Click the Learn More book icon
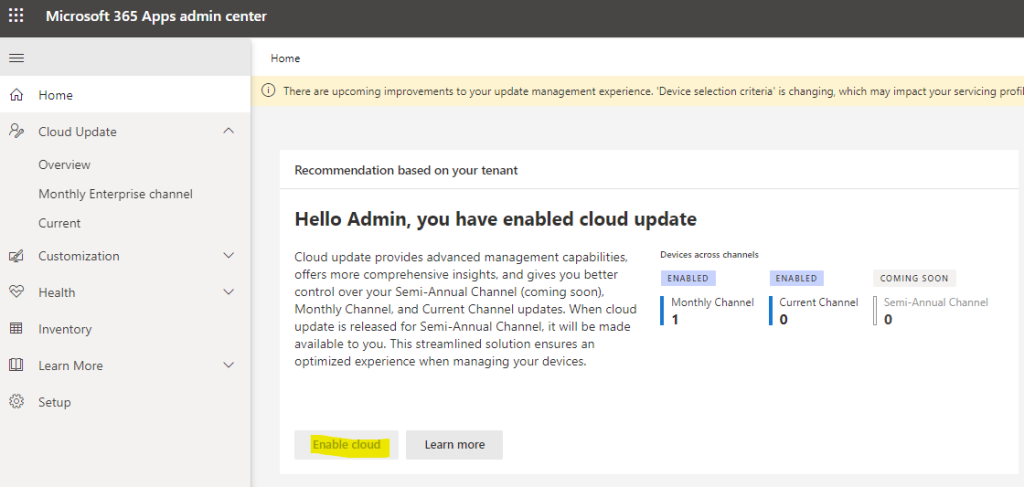This screenshot has height=487, width=1024. coord(16,366)
